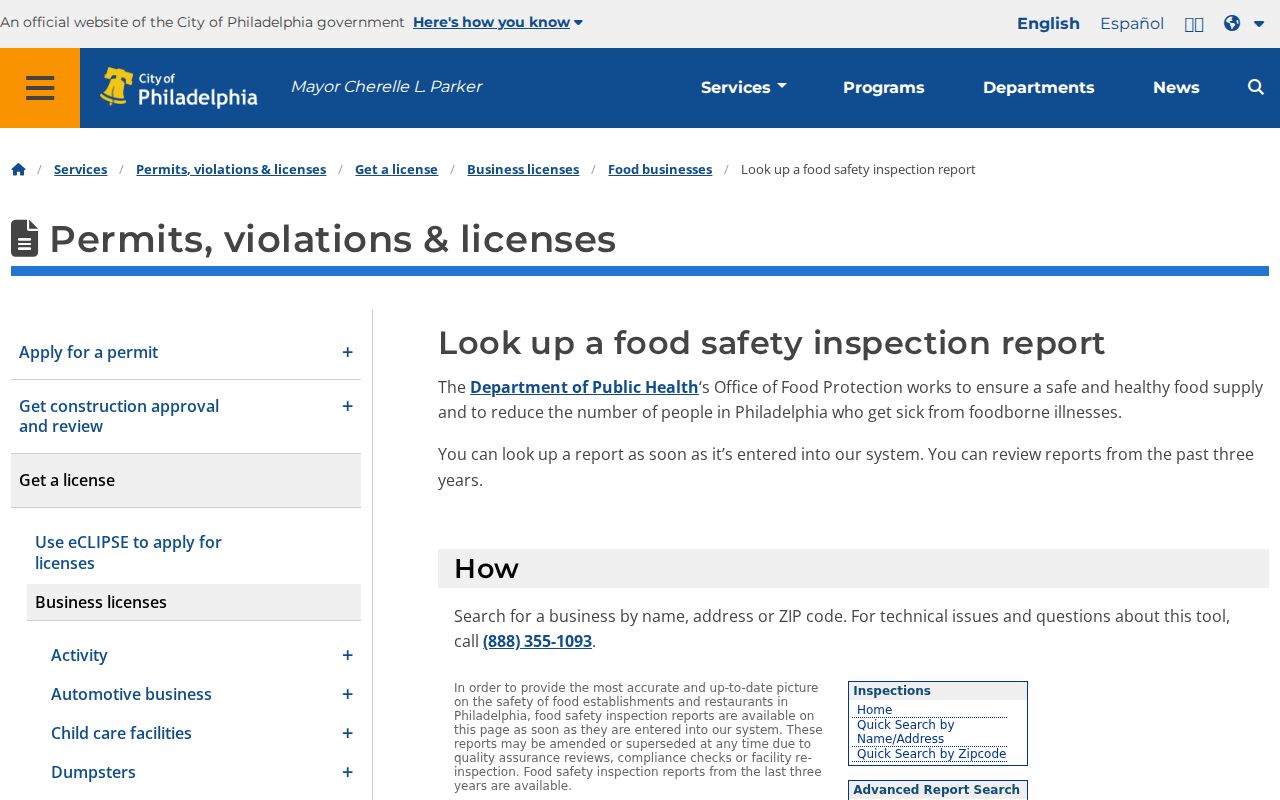Image resolution: width=1280 pixels, height=800 pixels.
Task: Open the Programs menu item
Action: 883,87
